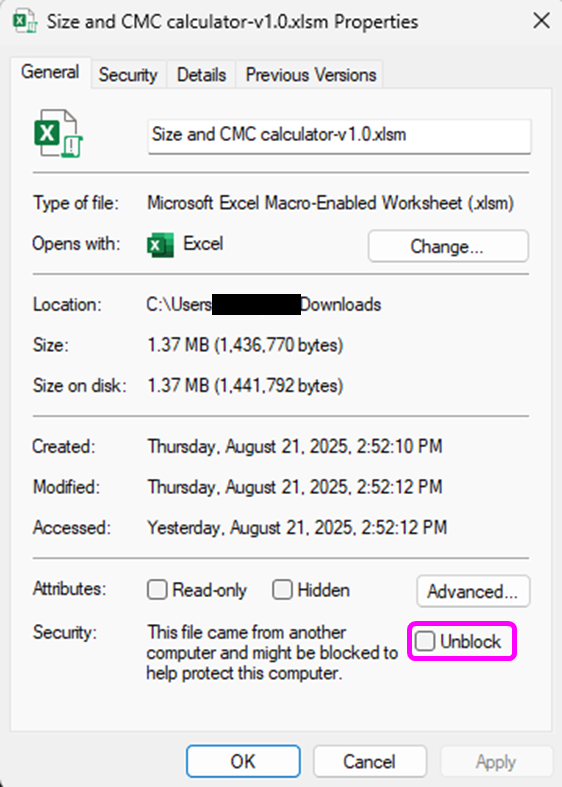The image size is (562, 787).
Task: Click into the file name text field
Action: pos(339,136)
